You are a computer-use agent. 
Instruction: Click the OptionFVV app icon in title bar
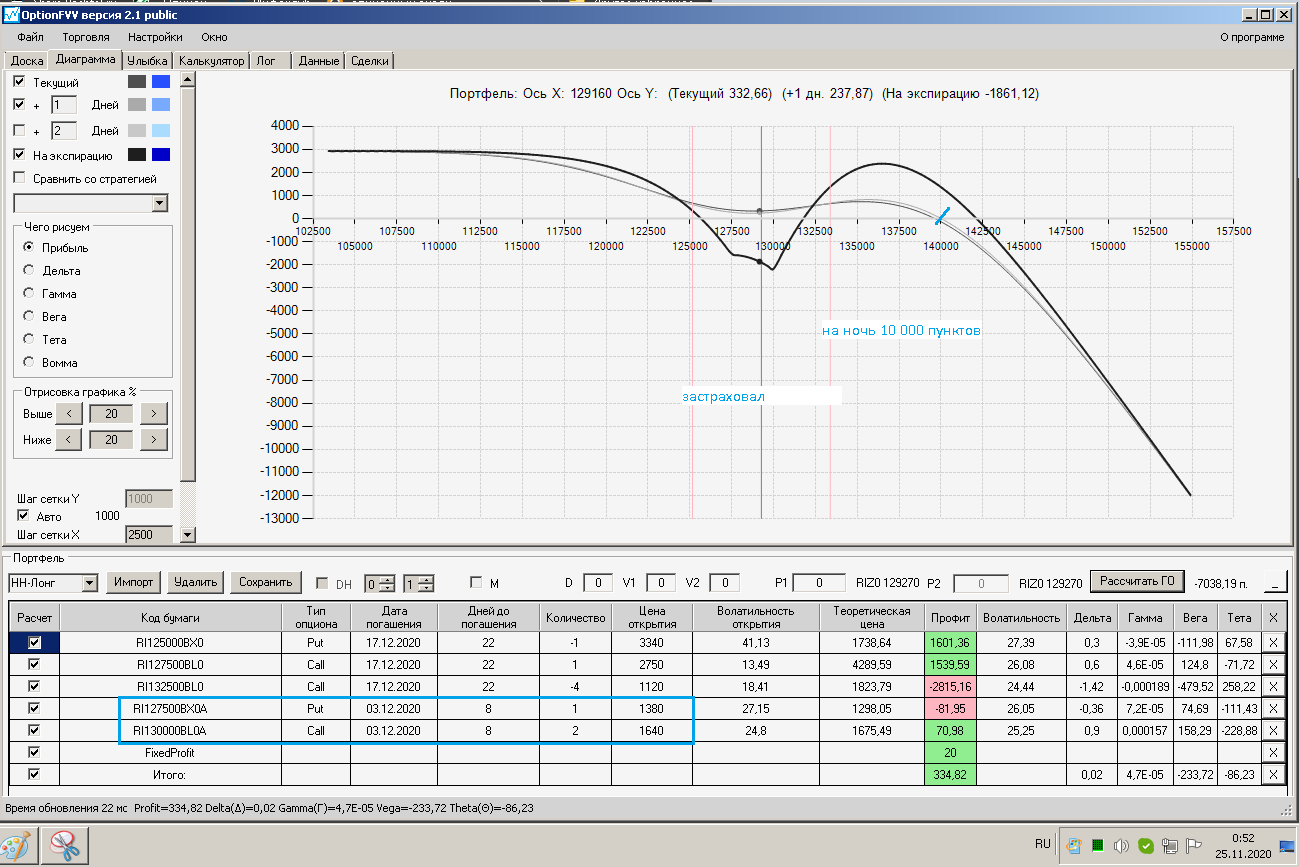[x=12, y=15]
